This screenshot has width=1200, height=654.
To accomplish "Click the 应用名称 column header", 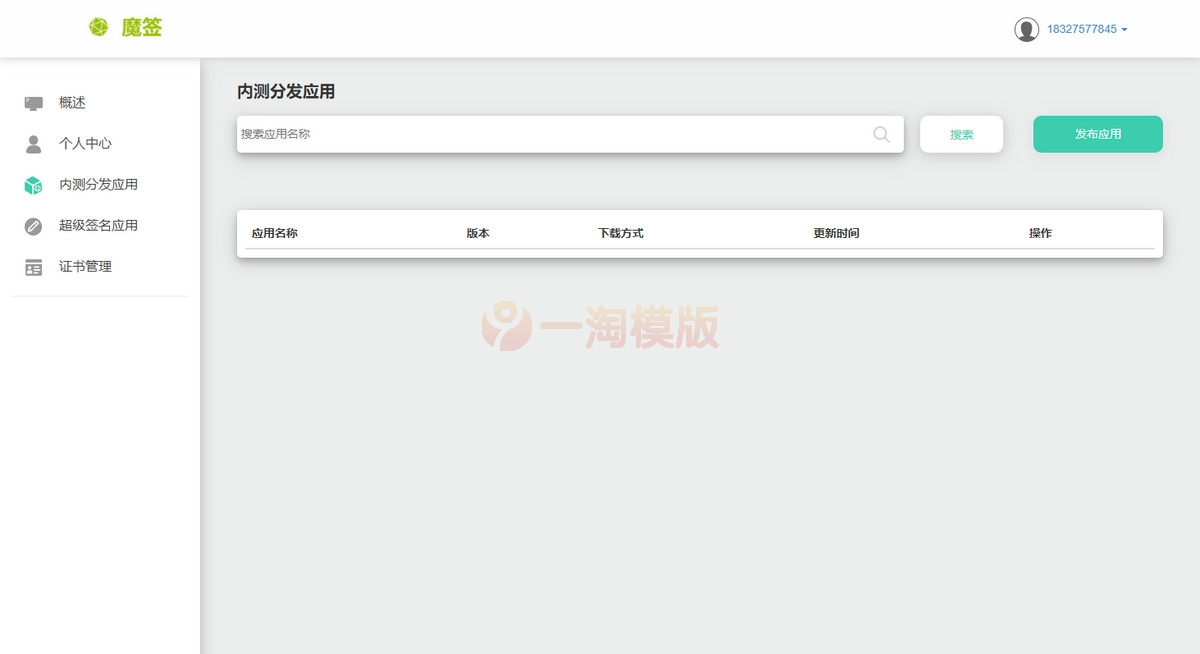I will (x=274, y=232).
